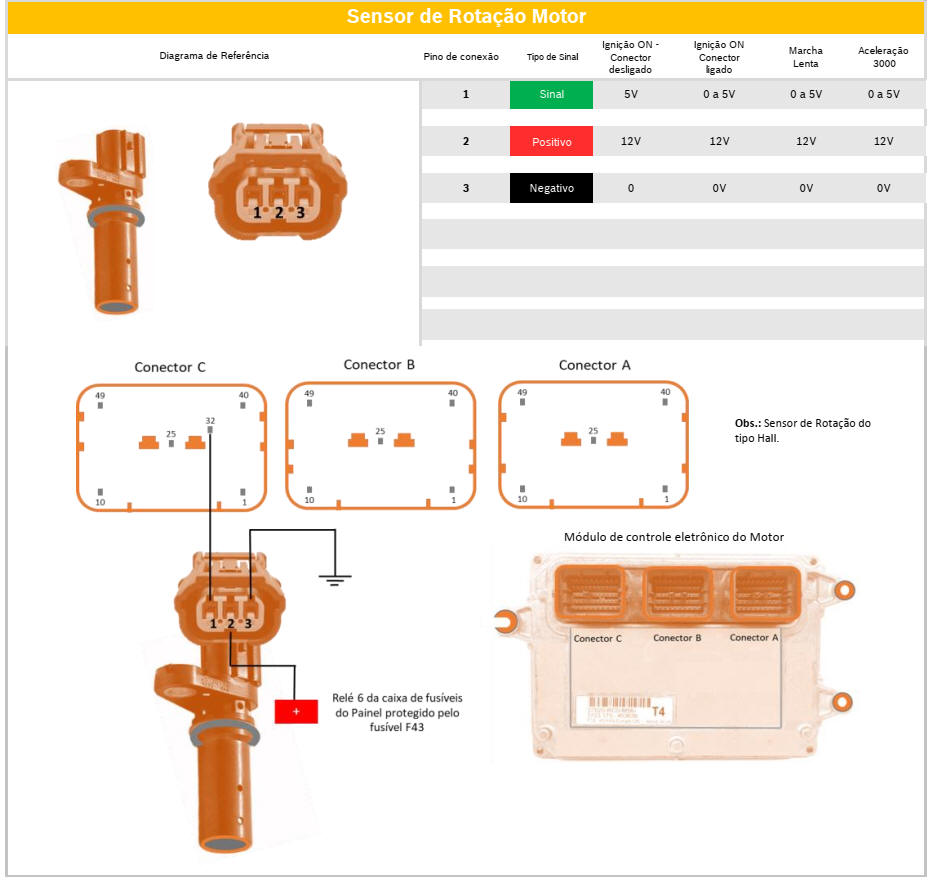The width and height of the screenshot is (937, 883).
Task: Click pin 25 on Conector B outline
Action: (380, 439)
